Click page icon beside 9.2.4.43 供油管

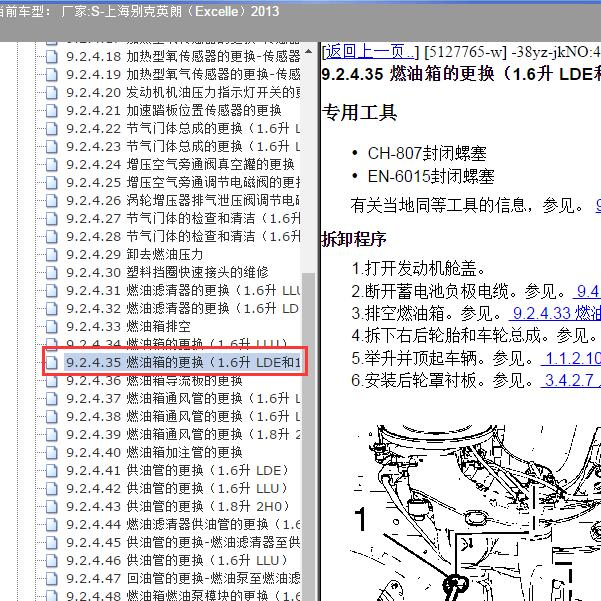tap(52, 507)
